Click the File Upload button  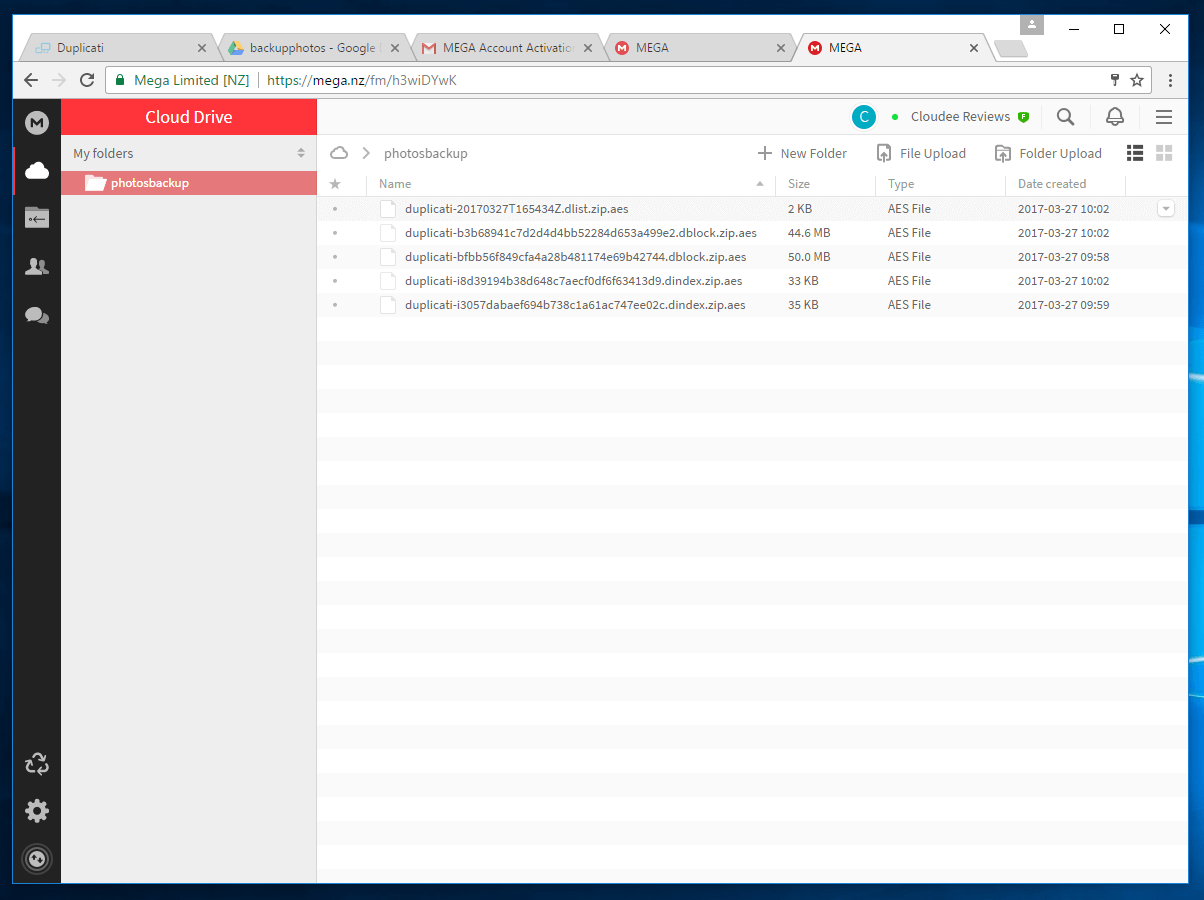point(921,153)
